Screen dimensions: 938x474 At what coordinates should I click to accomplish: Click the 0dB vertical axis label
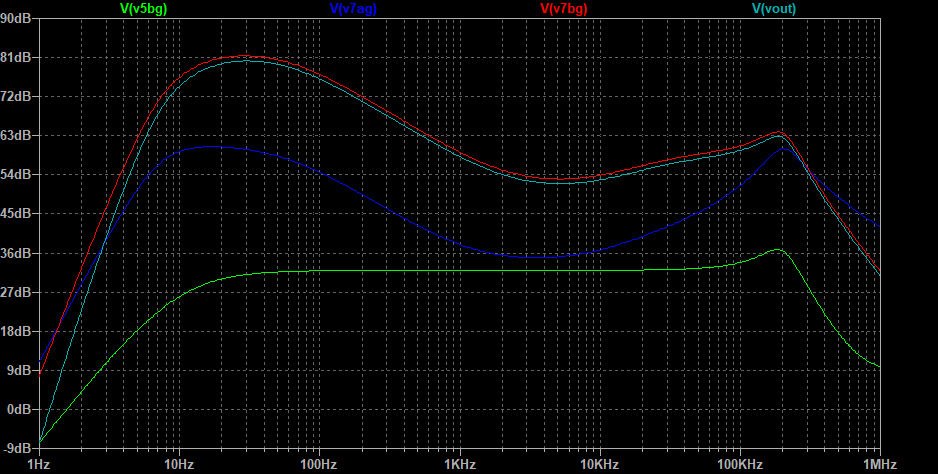20,409
